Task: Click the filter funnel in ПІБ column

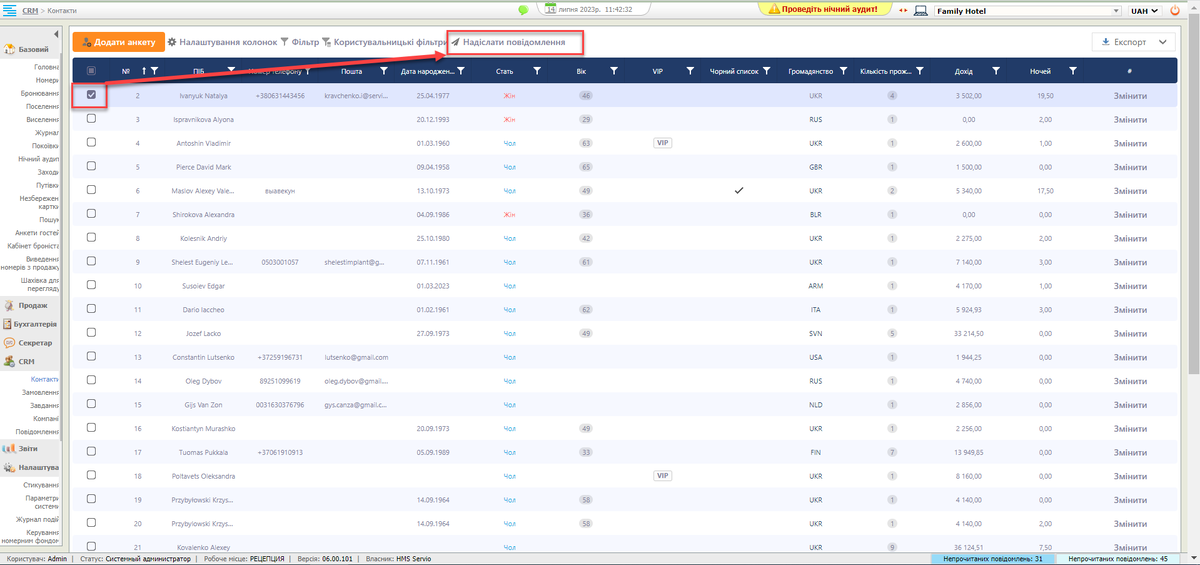Action: tap(232, 71)
